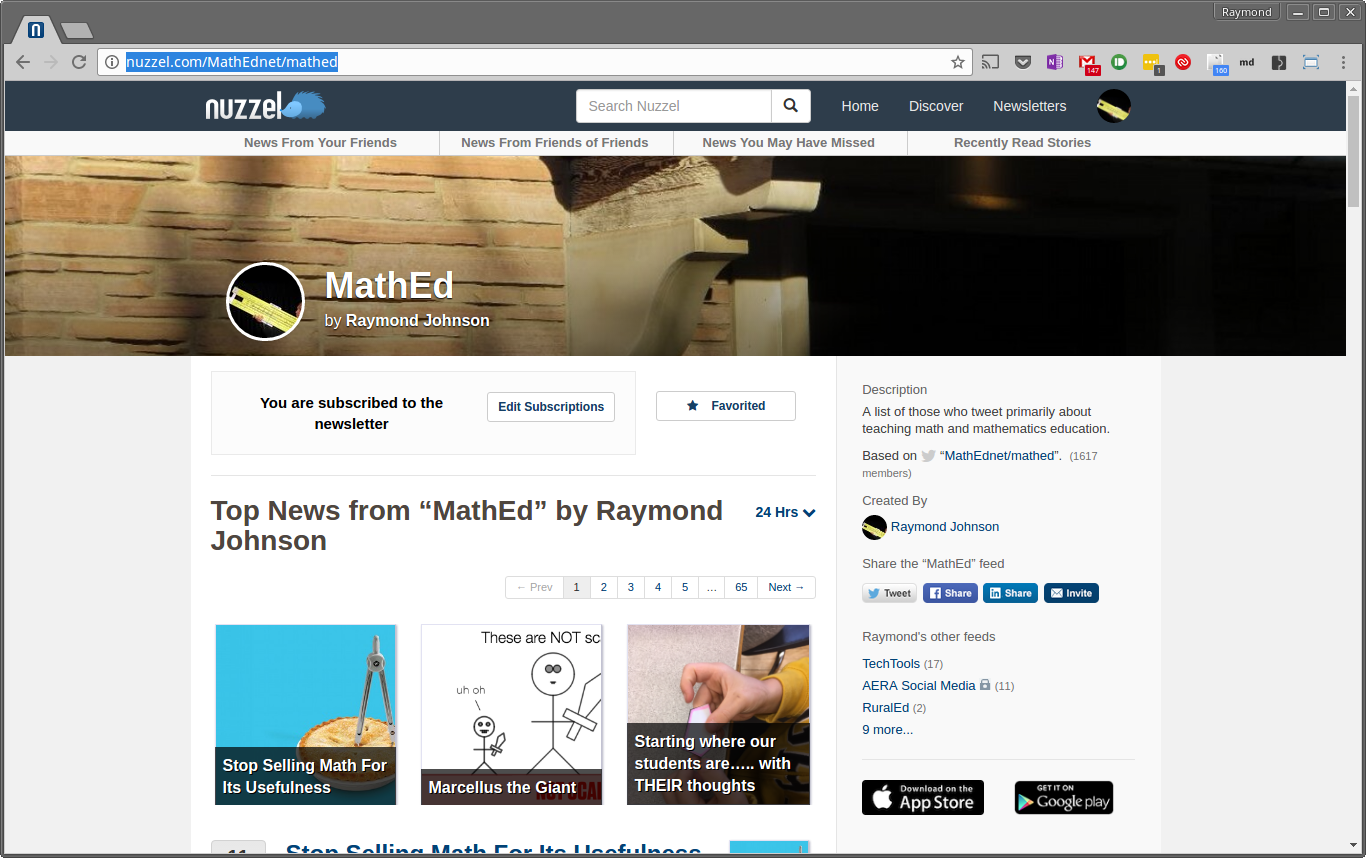
Task: Go to page 5 in pagination
Action: 685,587
